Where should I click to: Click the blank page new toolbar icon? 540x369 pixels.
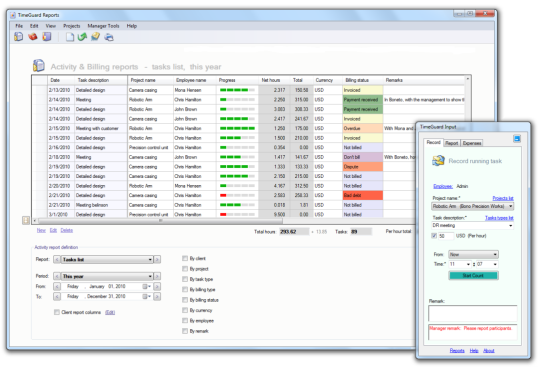[x=70, y=37]
